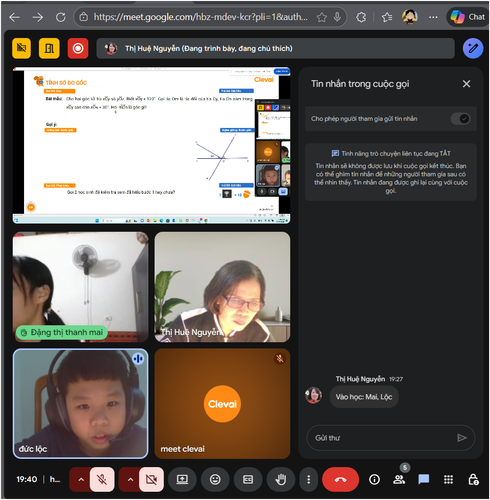Click yellow door extension button
The width and height of the screenshot is (490, 500).
(x=49, y=48)
